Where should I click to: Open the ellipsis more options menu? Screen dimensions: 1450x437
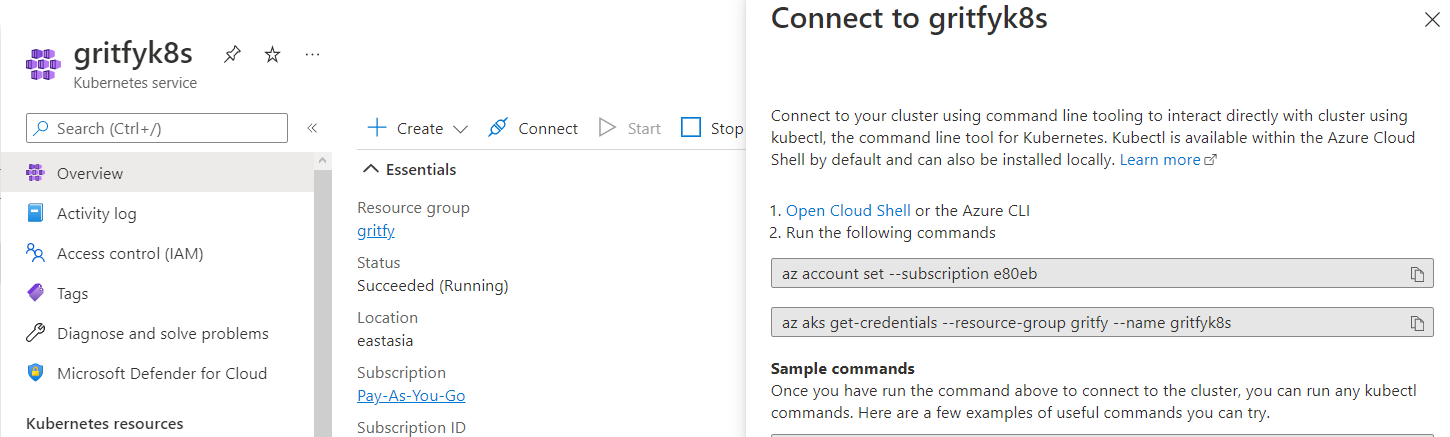(312, 54)
